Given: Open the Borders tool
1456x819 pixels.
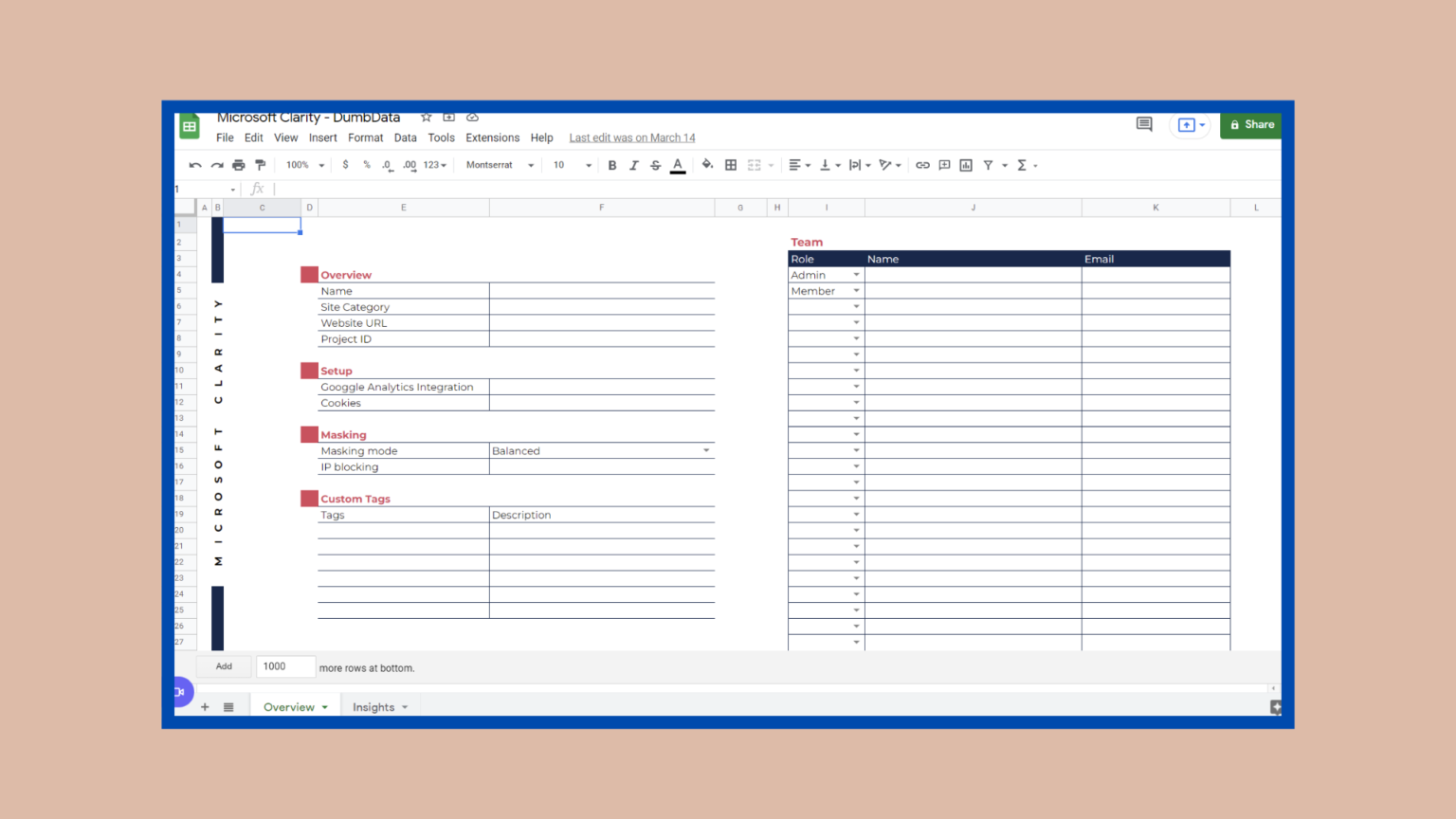Looking at the screenshot, I should [x=731, y=165].
